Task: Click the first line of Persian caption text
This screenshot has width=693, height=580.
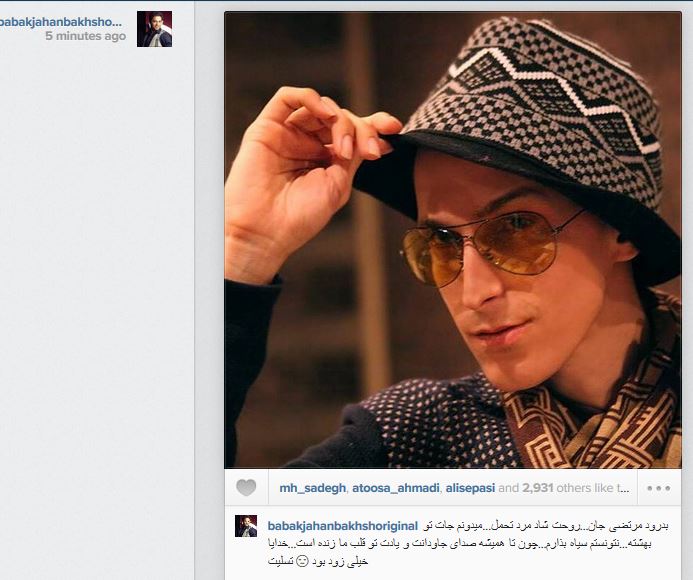Action: click(546, 526)
